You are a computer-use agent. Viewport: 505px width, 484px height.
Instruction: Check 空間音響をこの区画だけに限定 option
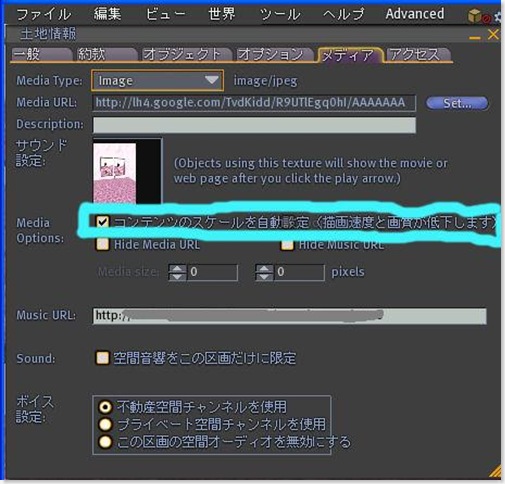tap(102, 358)
